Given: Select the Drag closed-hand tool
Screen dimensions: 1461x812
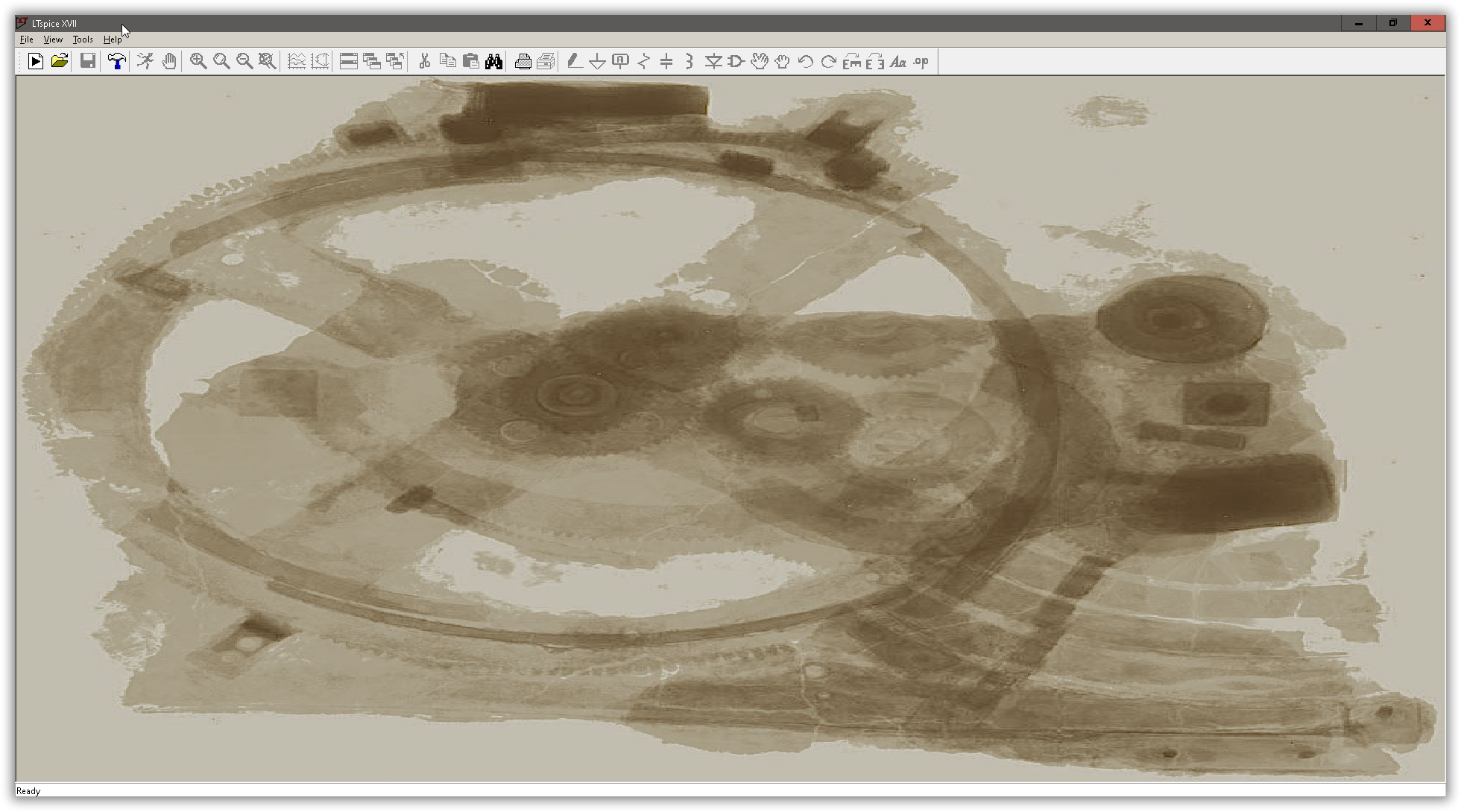Looking at the screenshot, I should (x=783, y=61).
